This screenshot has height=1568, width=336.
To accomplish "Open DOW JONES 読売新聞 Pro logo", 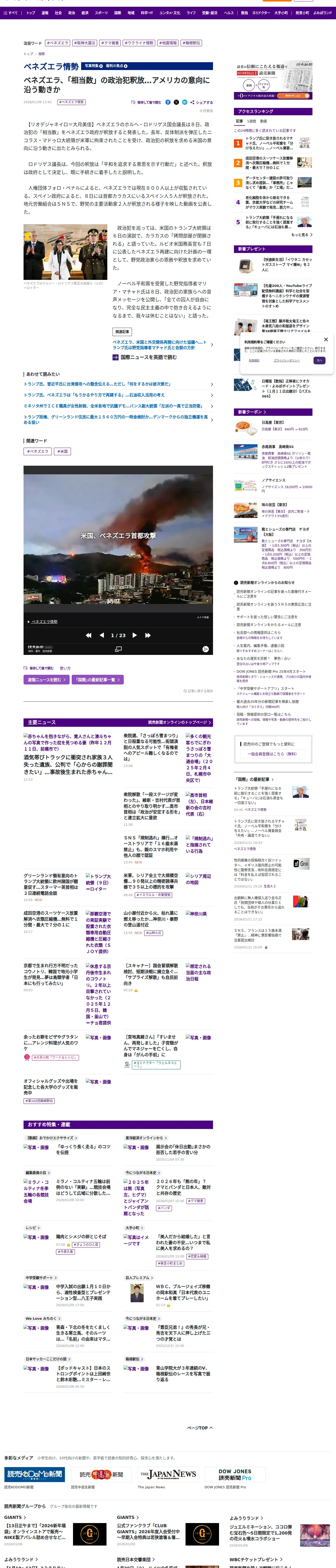I will (235, 1474).
